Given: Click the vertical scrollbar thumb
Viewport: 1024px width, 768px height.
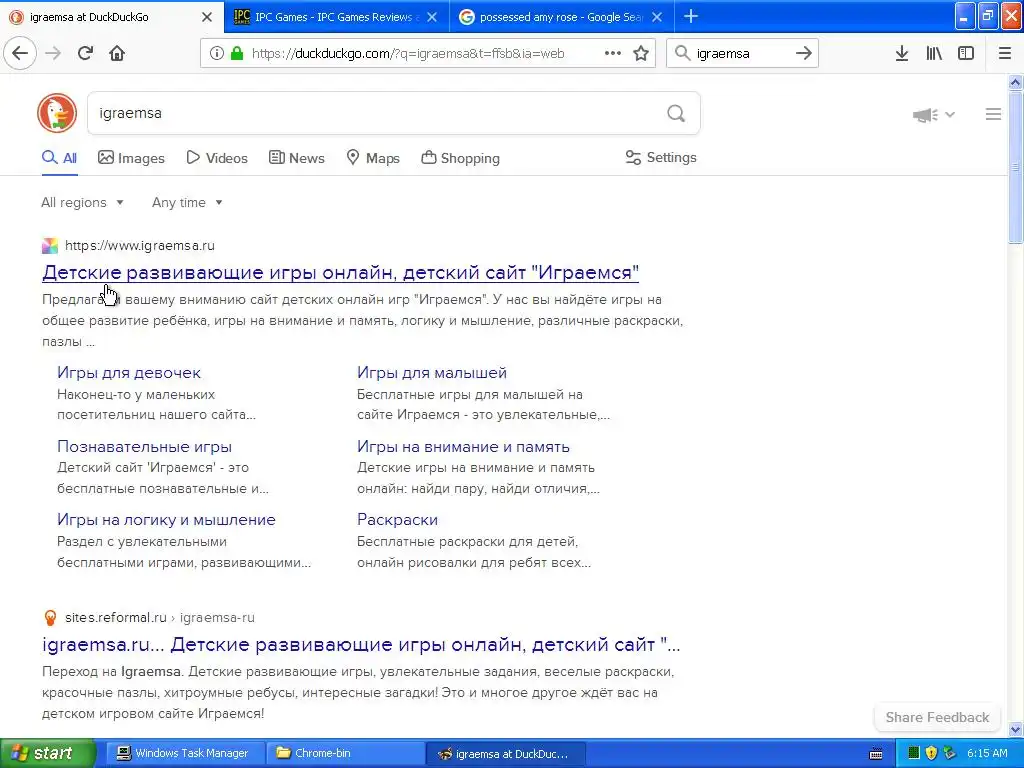Looking at the screenshot, I should click(1015, 167).
